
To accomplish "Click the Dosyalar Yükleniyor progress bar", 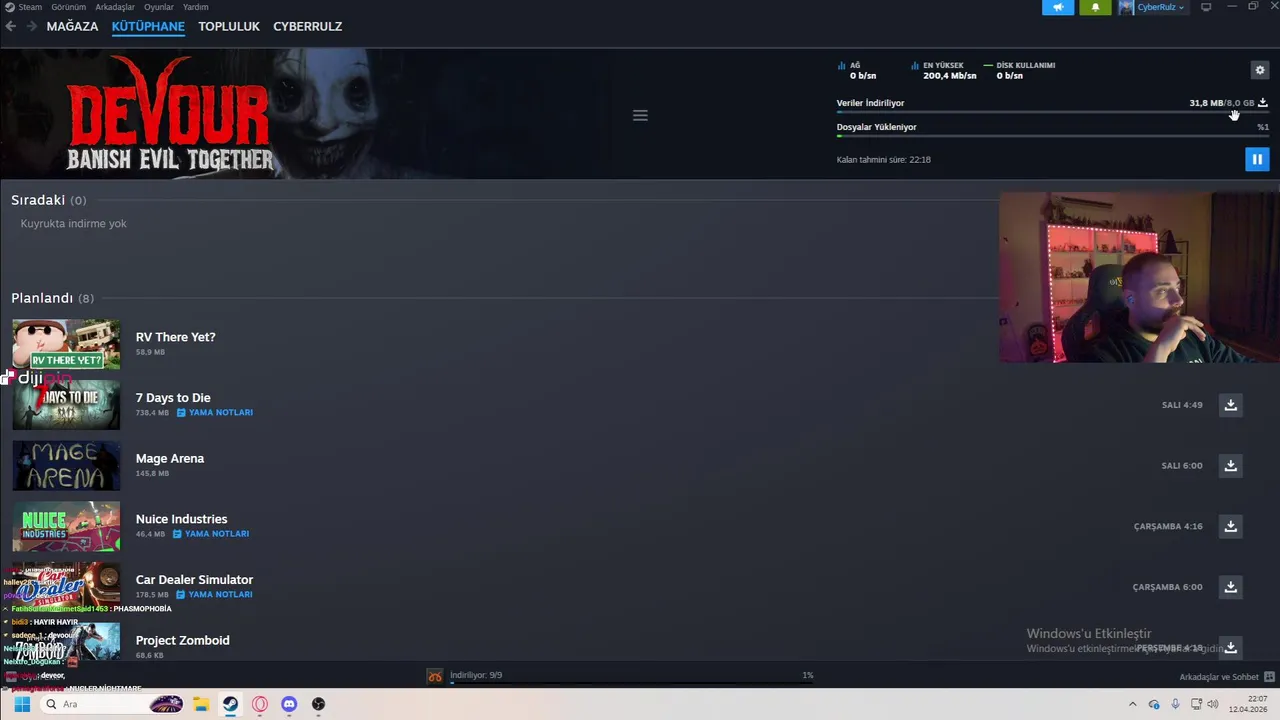I will click(1053, 136).
